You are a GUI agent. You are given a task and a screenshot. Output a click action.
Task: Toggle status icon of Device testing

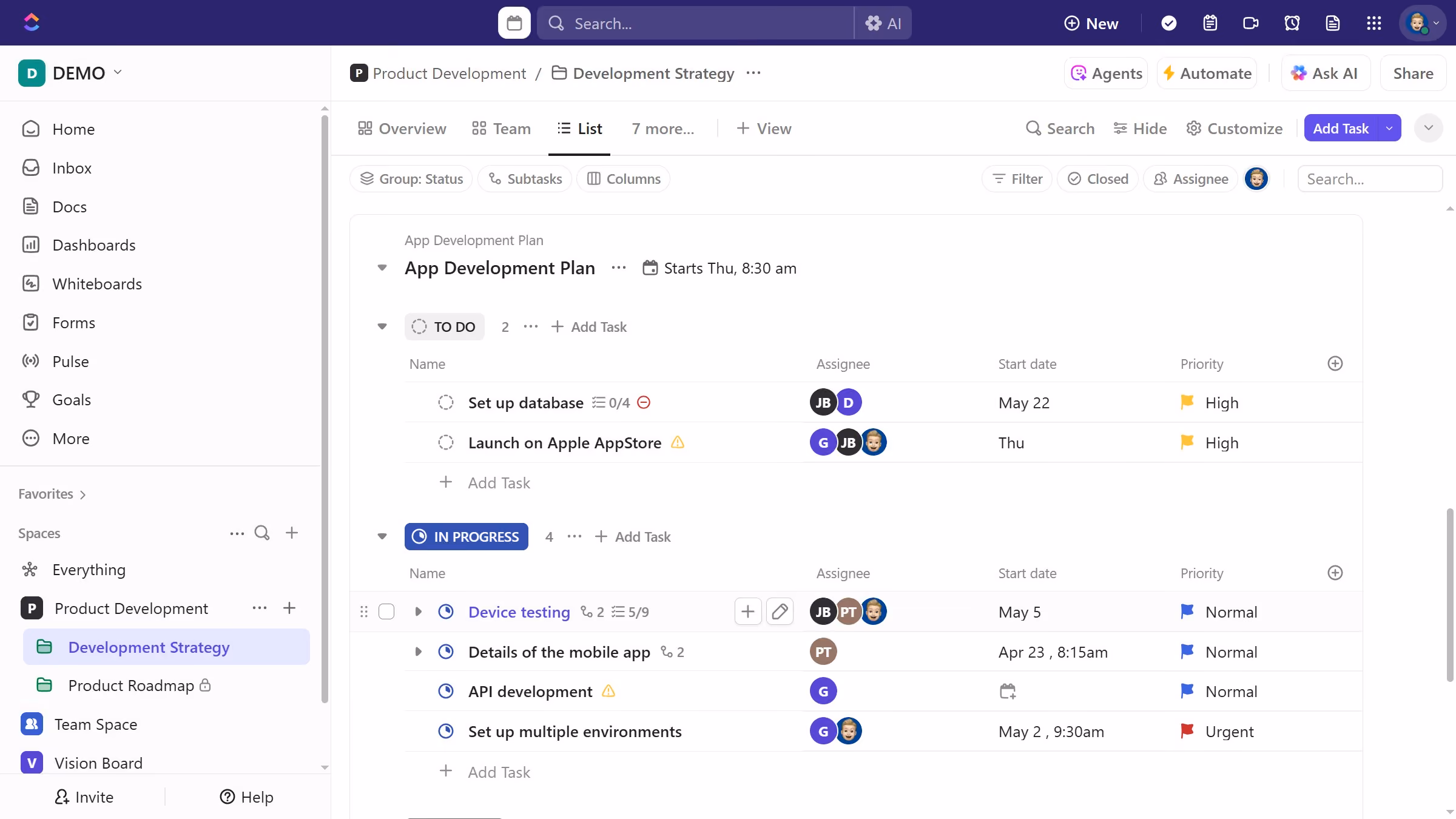click(x=446, y=612)
